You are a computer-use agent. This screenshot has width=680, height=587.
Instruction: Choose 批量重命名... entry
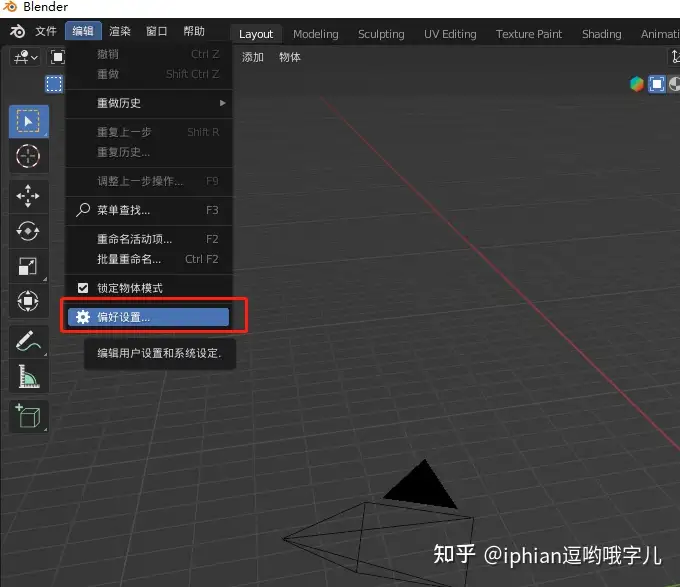tap(149, 259)
